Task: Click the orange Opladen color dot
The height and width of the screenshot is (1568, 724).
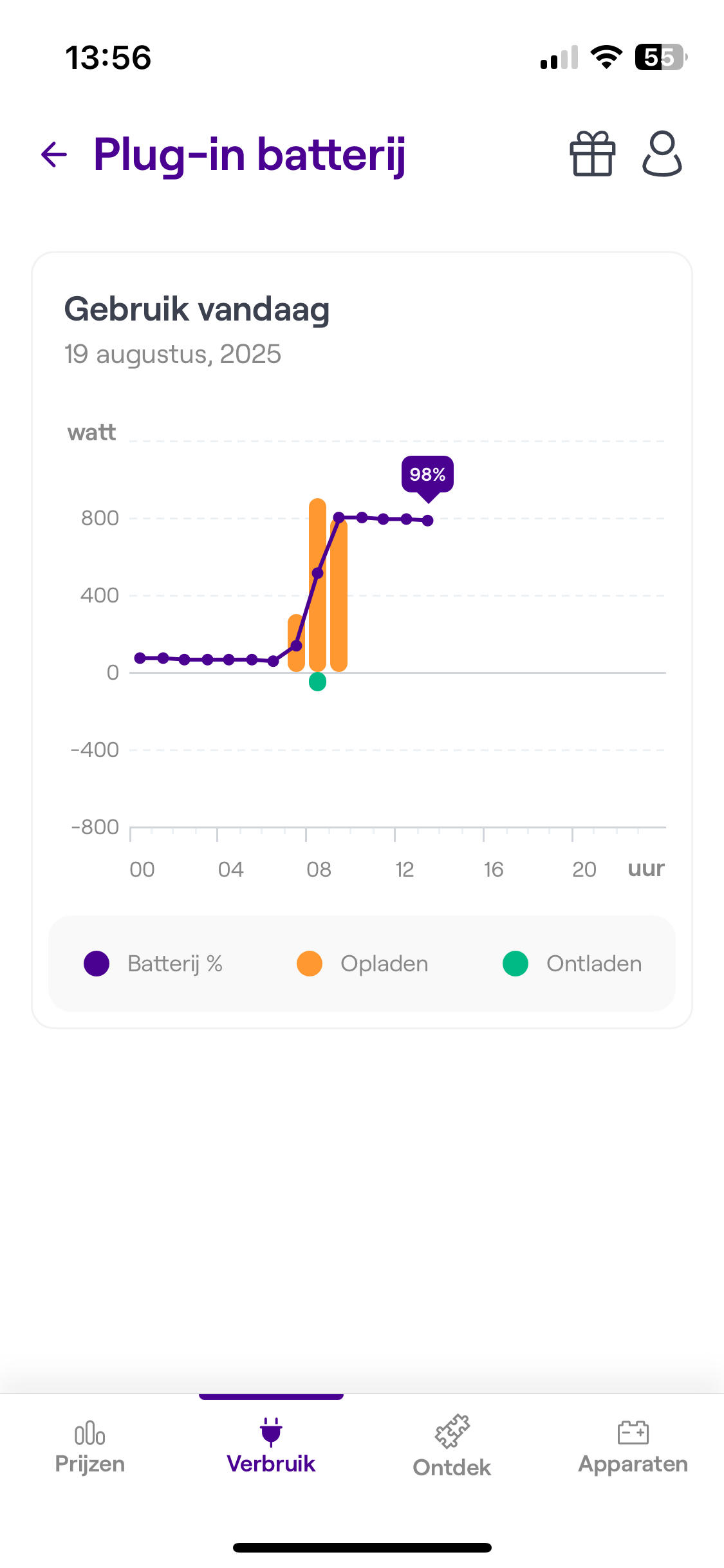Action: tap(310, 964)
